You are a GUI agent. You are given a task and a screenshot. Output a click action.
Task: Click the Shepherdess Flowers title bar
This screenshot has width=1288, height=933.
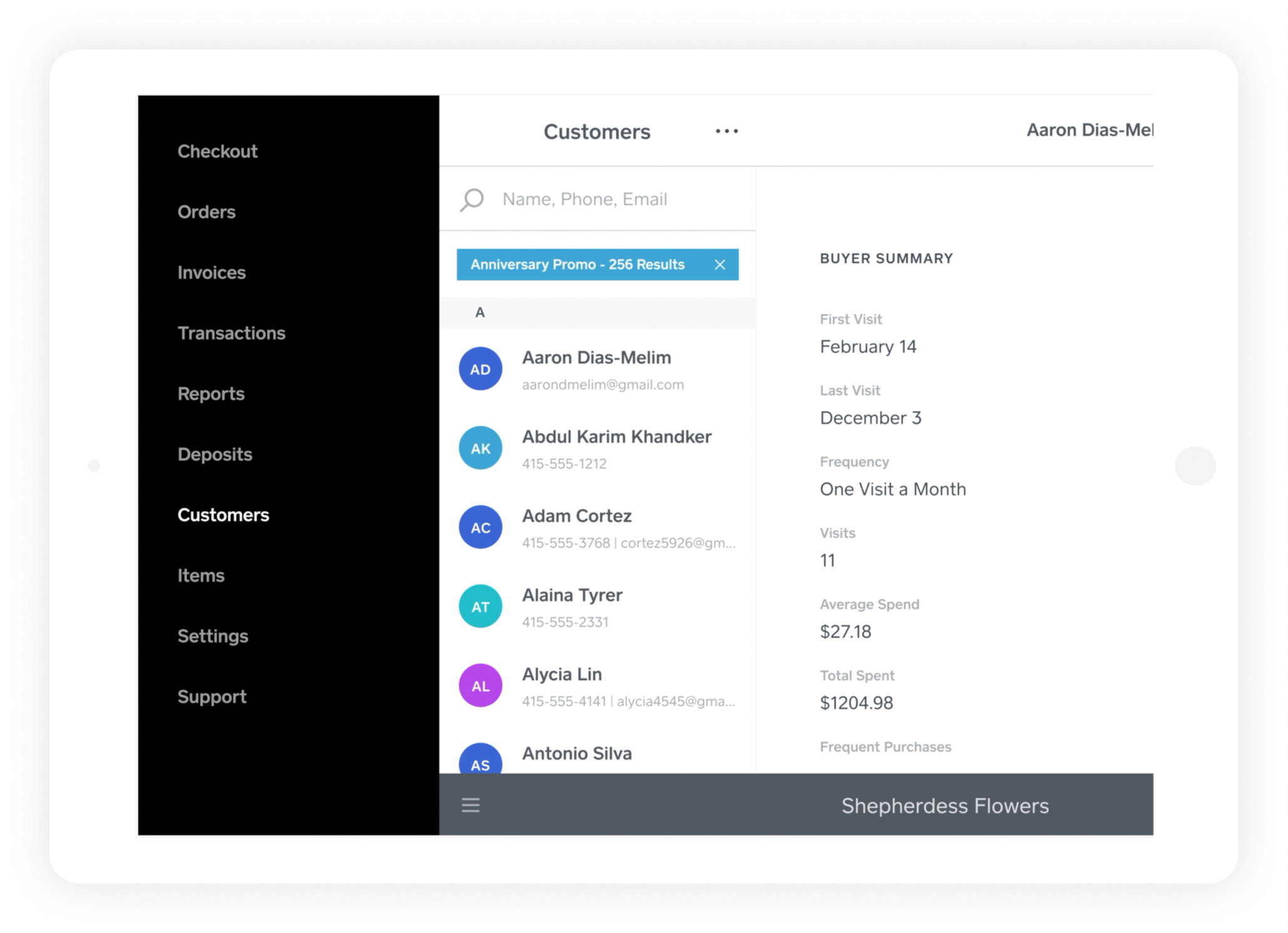click(x=944, y=806)
